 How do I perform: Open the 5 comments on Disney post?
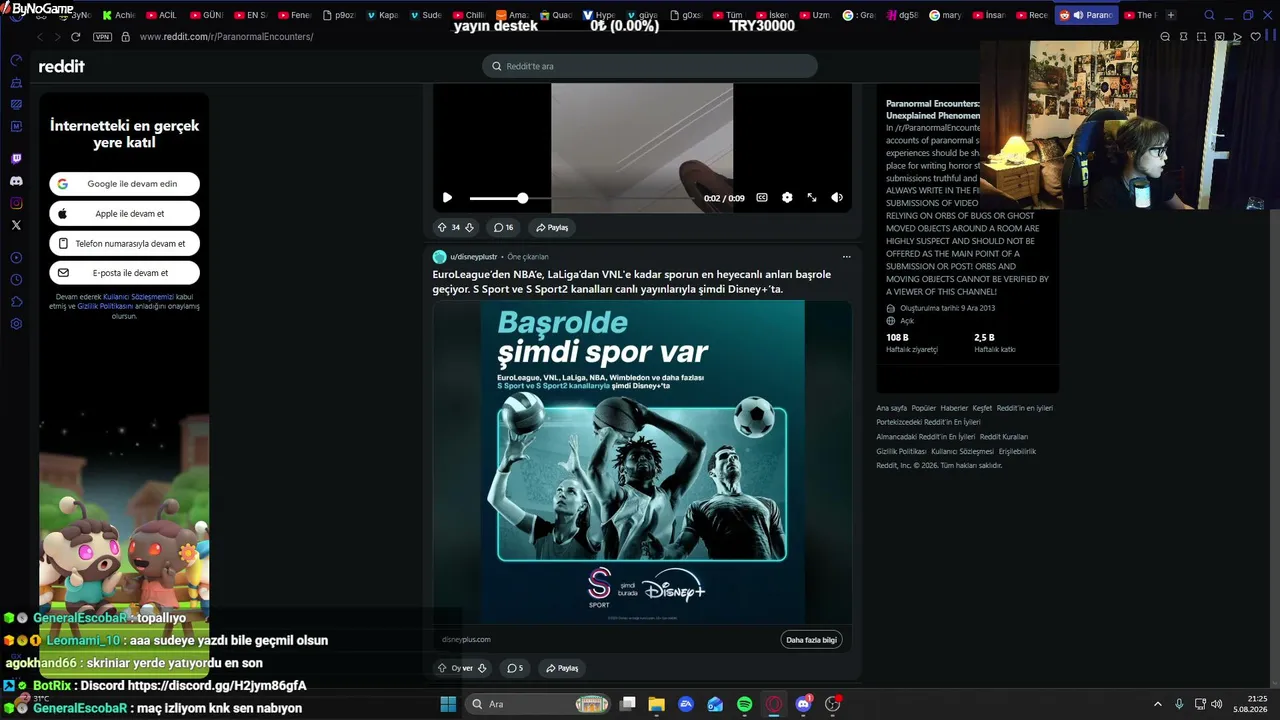tap(515, 668)
